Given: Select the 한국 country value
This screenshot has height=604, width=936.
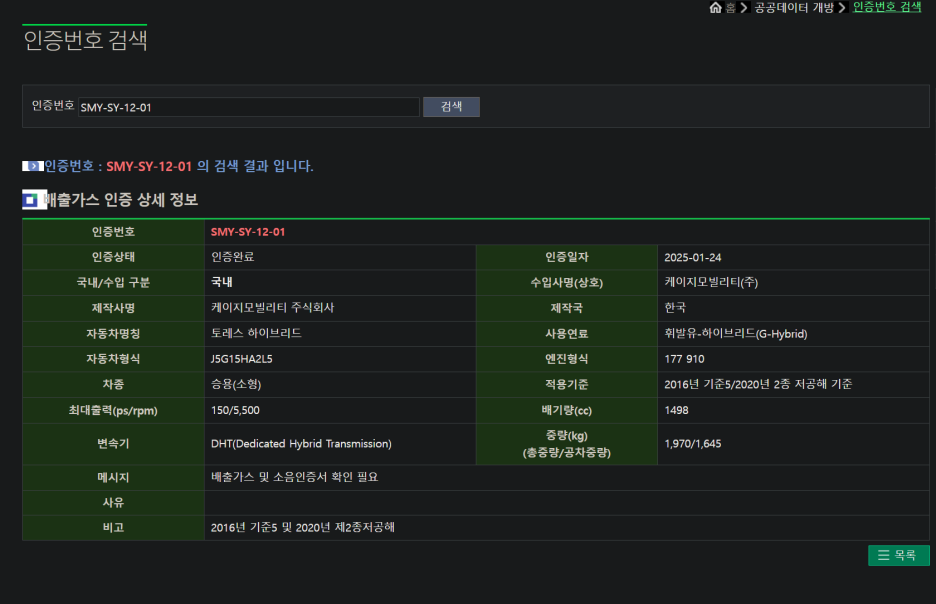Looking at the screenshot, I should coord(675,308).
